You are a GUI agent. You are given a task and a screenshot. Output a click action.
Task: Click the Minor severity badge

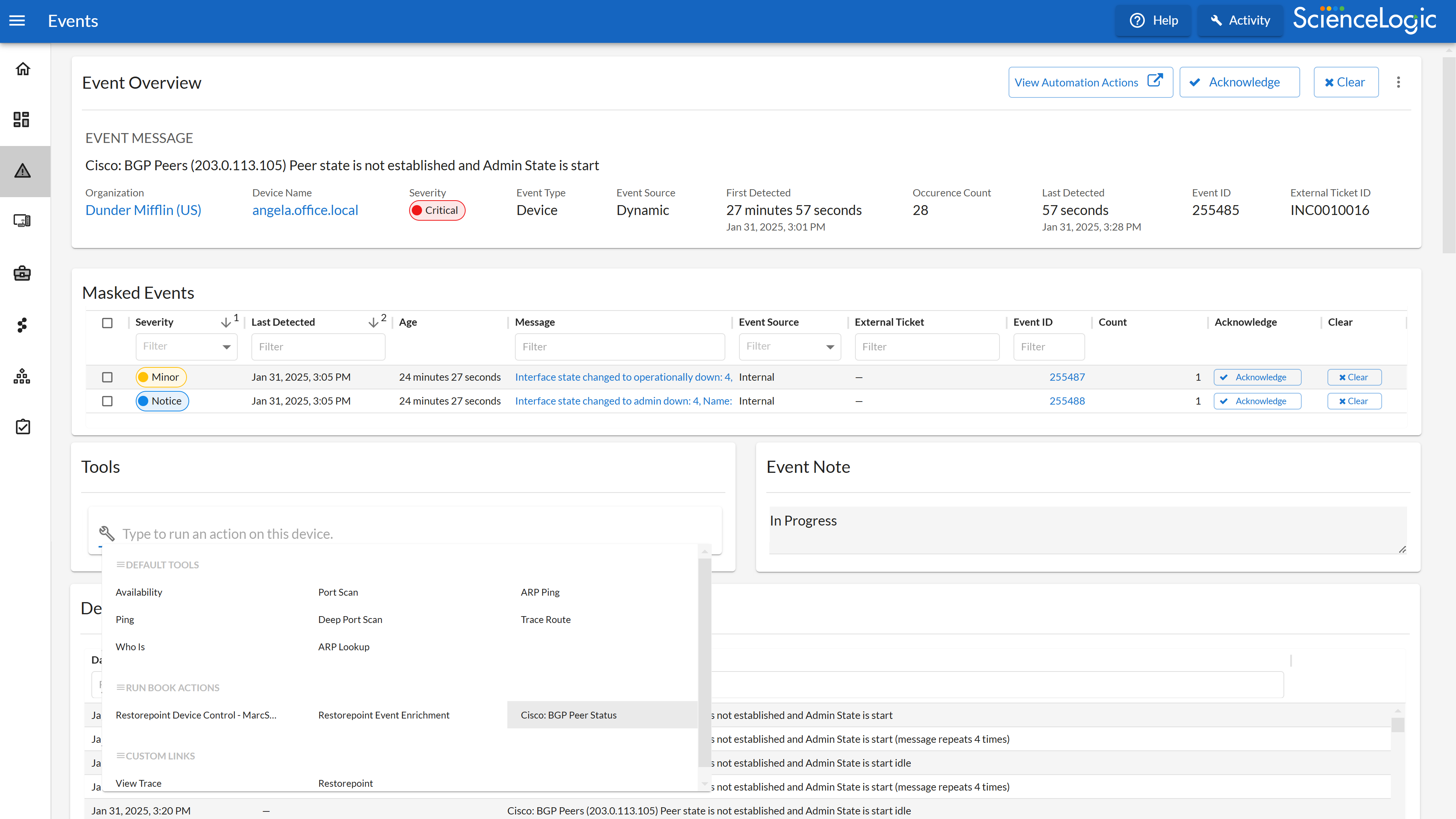click(x=160, y=377)
